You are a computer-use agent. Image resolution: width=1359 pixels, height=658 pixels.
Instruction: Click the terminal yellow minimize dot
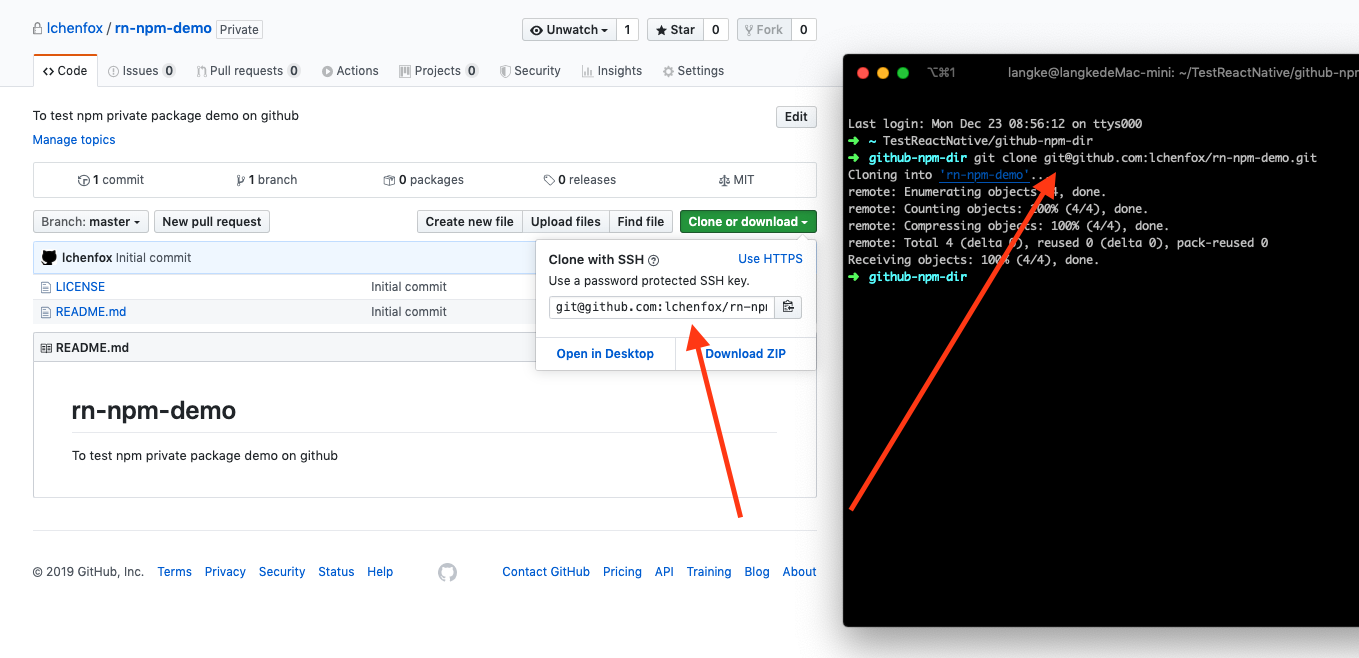(x=882, y=73)
